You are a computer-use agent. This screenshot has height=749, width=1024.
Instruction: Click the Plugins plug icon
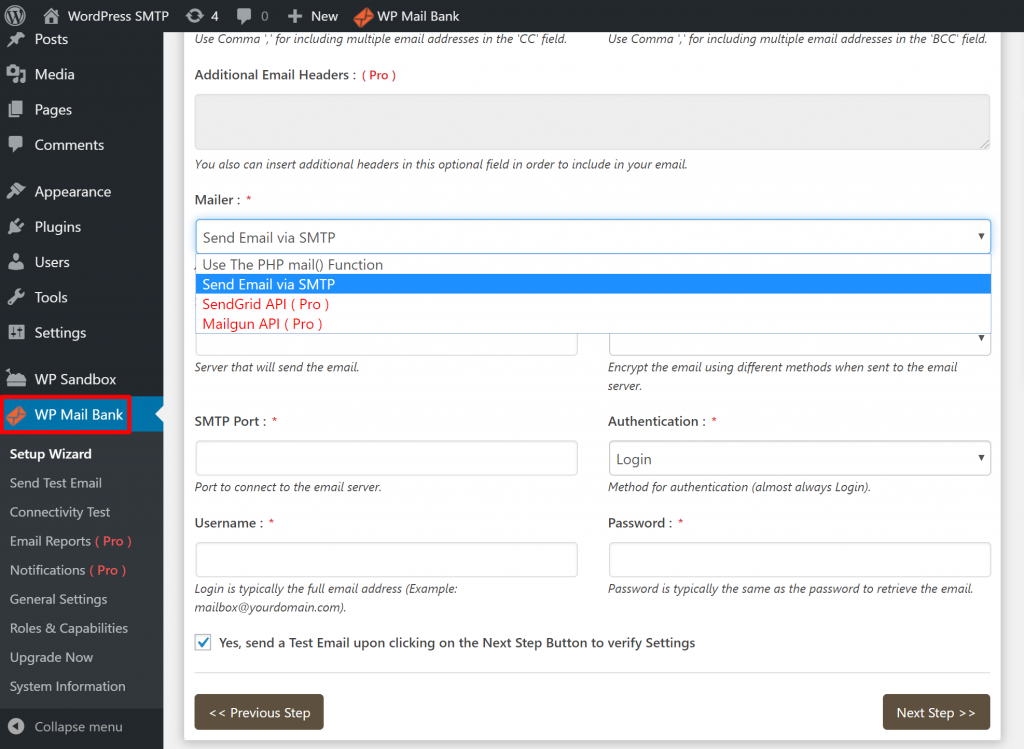[x=16, y=227]
